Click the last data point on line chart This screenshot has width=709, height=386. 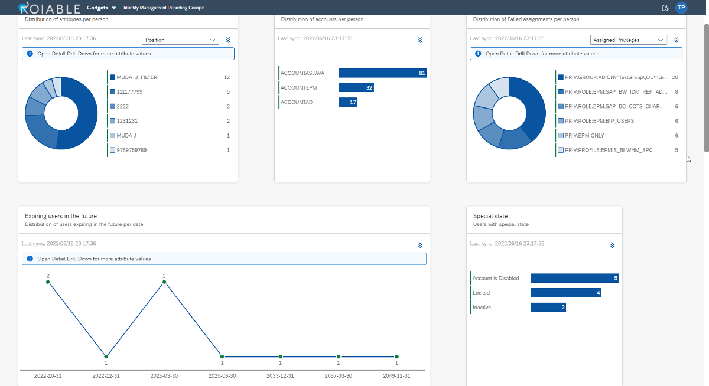coord(397,357)
